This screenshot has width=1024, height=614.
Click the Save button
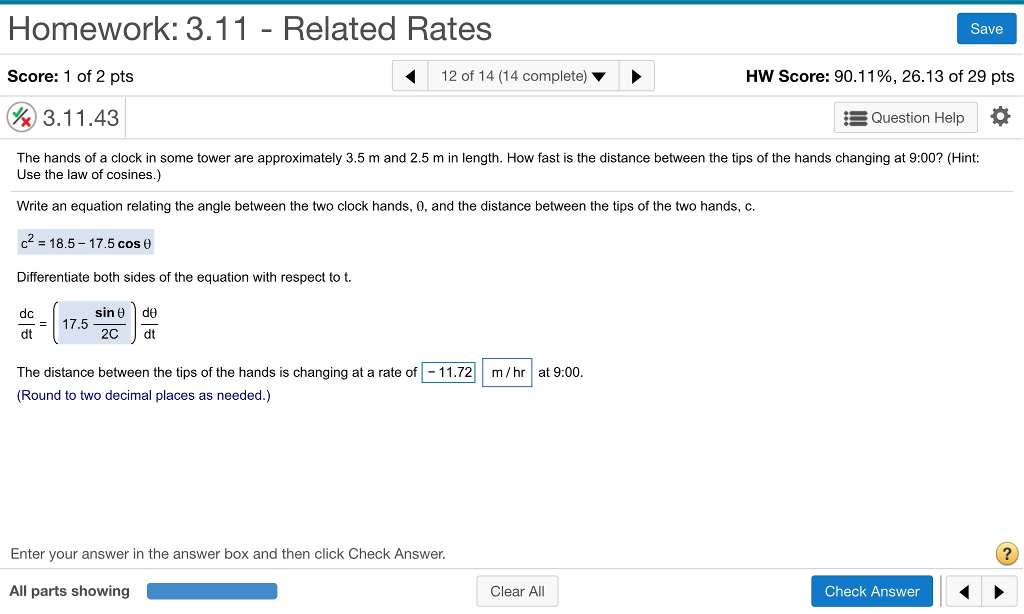coord(986,28)
